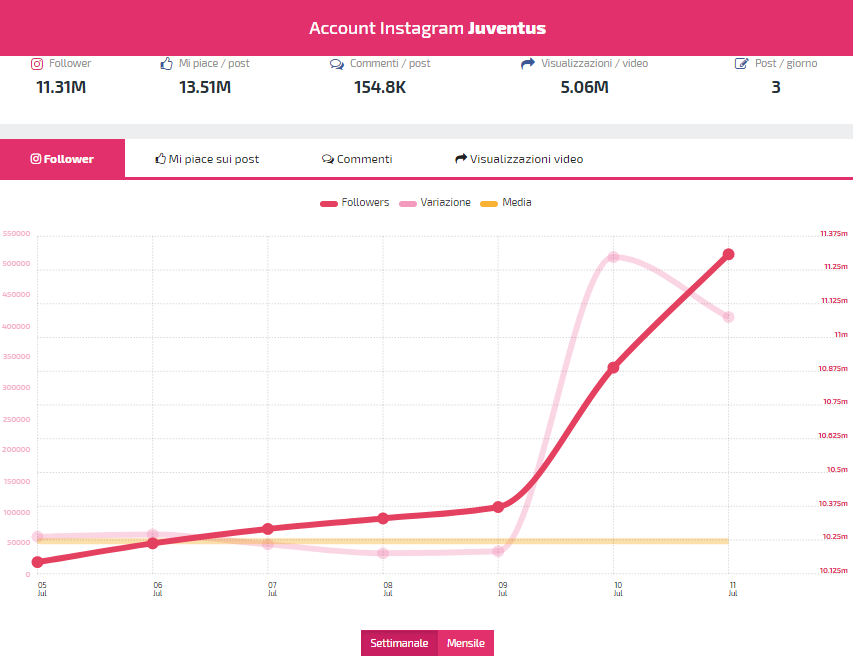Switch chart to Mensile view
This screenshot has width=853, height=659.
point(466,643)
